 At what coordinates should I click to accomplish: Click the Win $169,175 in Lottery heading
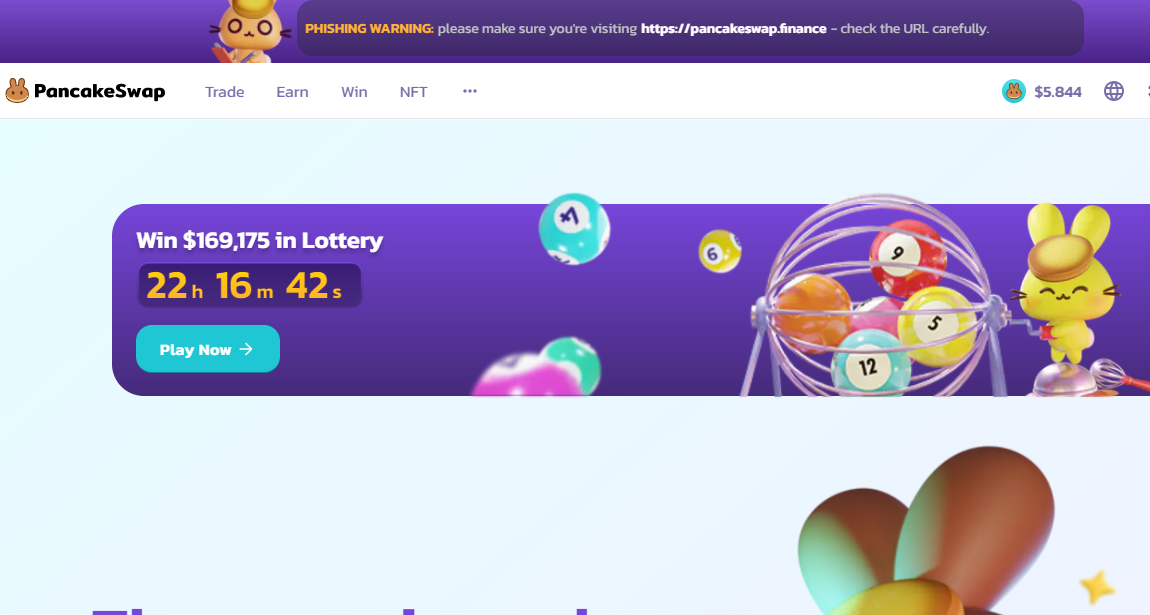point(260,240)
